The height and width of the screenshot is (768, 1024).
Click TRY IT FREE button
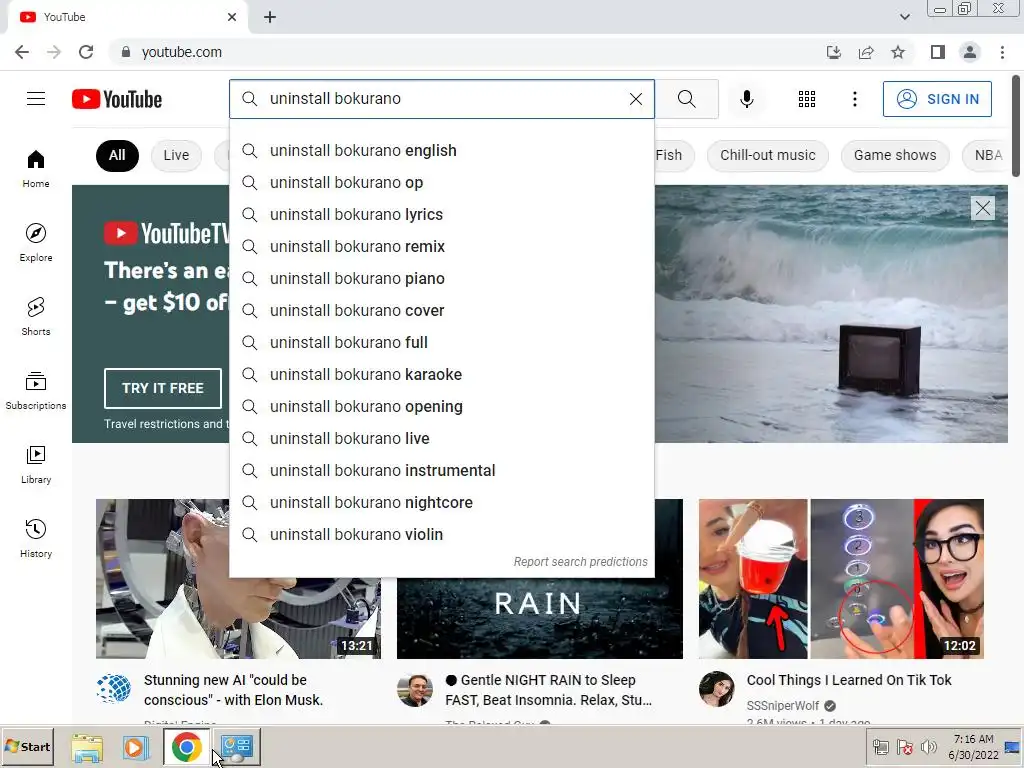[x=163, y=388]
